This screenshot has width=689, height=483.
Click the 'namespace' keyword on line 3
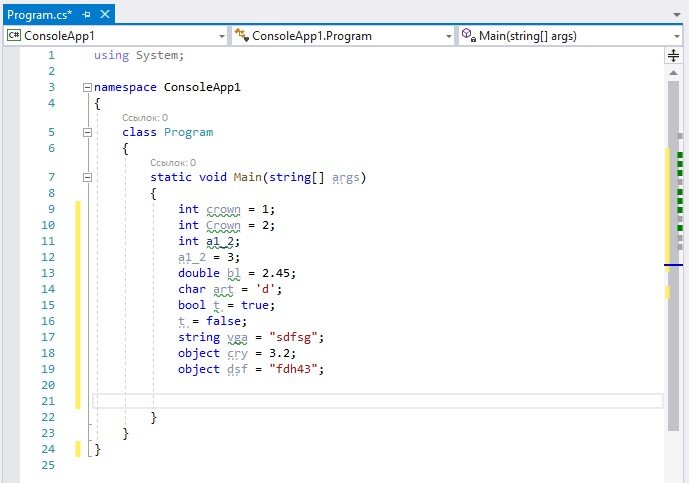125,87
